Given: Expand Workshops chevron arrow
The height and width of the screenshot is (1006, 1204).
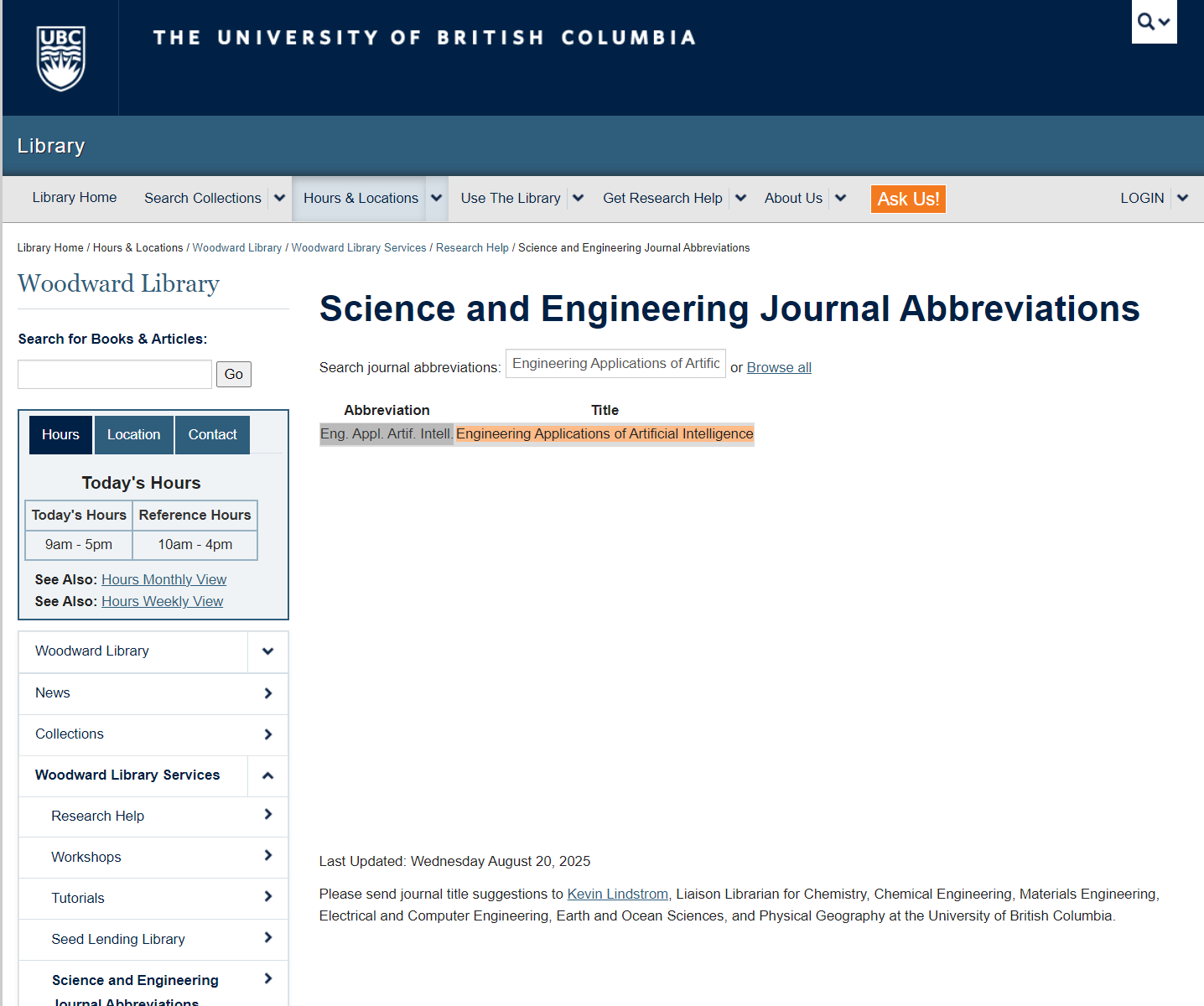Looking at the screenshot, I should coord(267,856).
